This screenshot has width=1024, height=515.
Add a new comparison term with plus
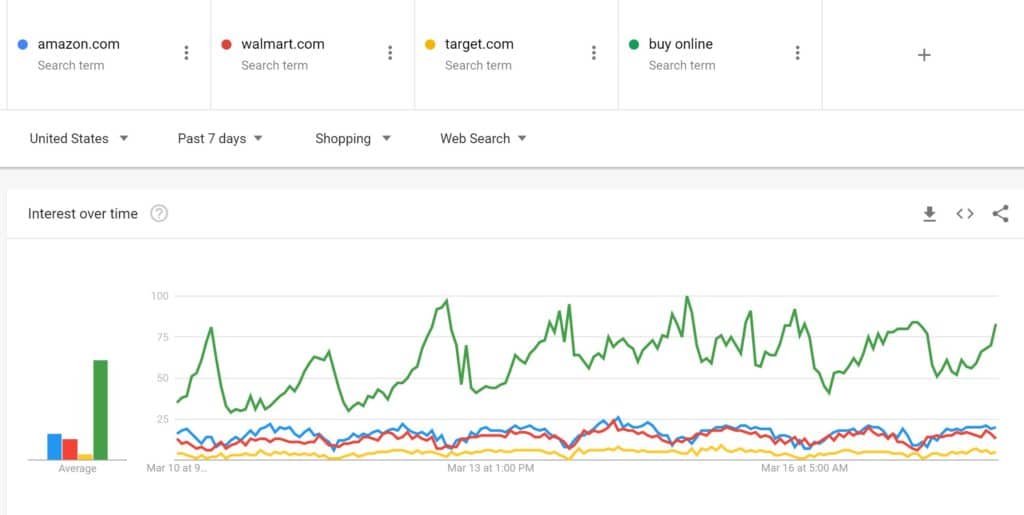[924, 55]
